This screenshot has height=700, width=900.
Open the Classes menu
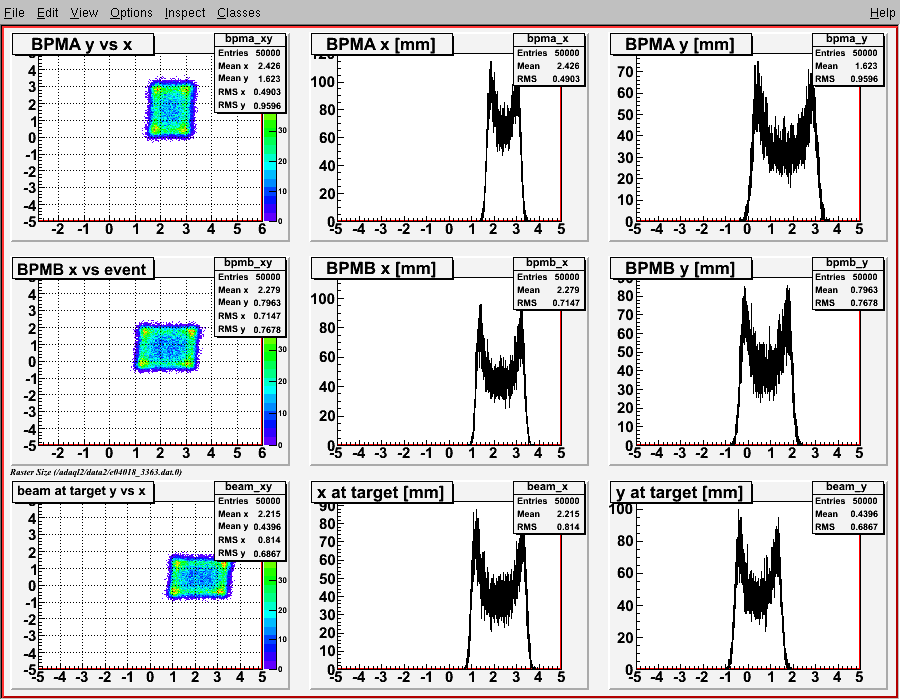(x=238, y=13)
